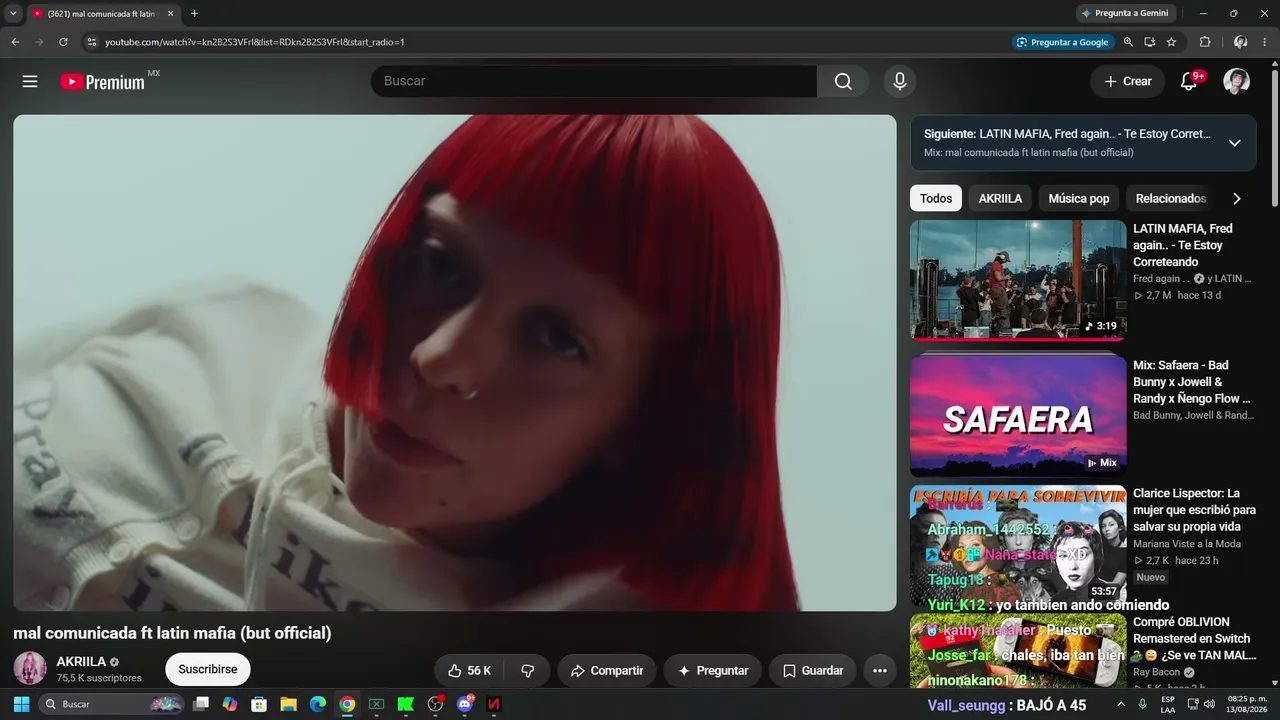
Task: Click the main video player
Action: [x=455, y=363]
